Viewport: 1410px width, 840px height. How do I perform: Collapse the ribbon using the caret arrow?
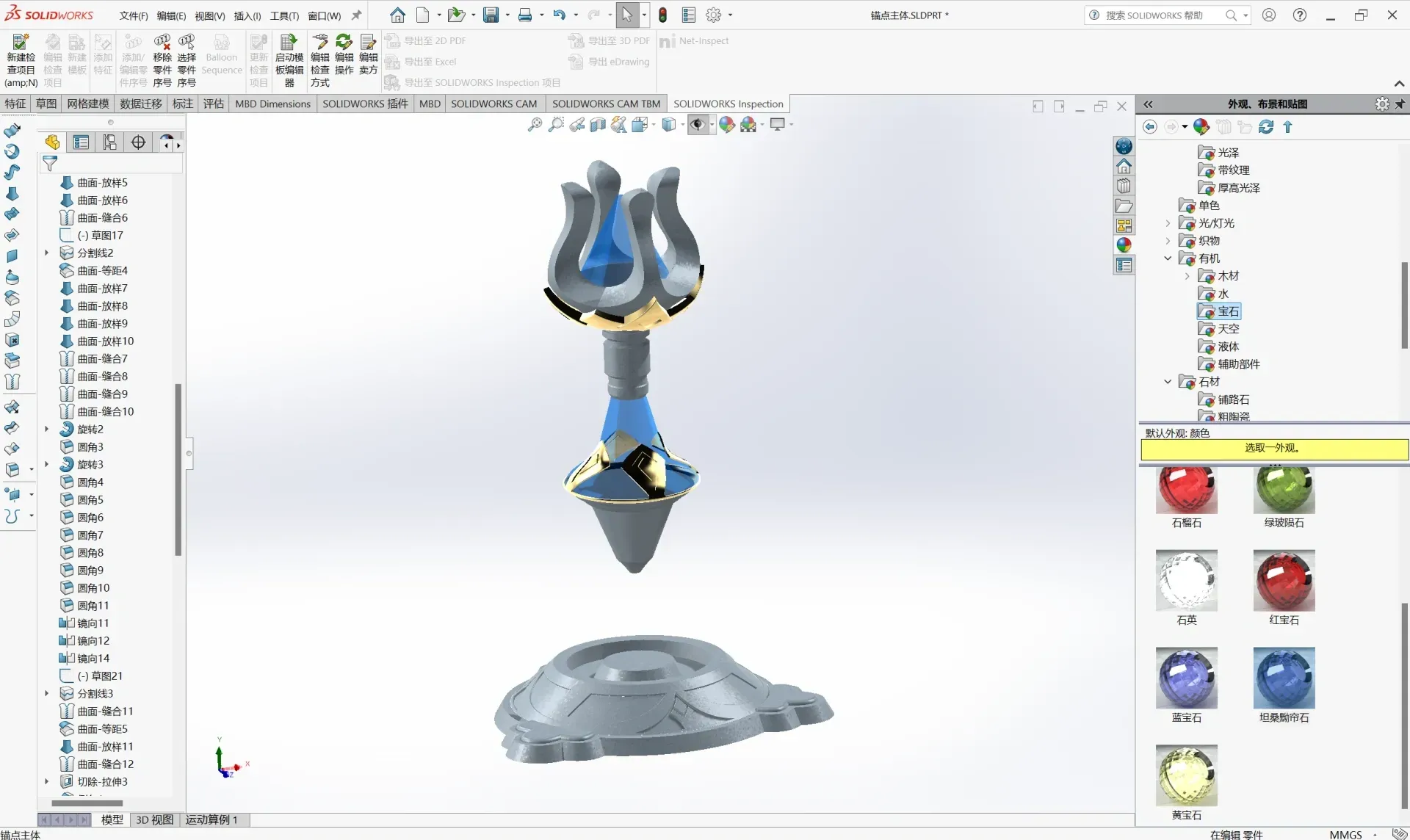pyautogui.click(x=1399, y=84)
